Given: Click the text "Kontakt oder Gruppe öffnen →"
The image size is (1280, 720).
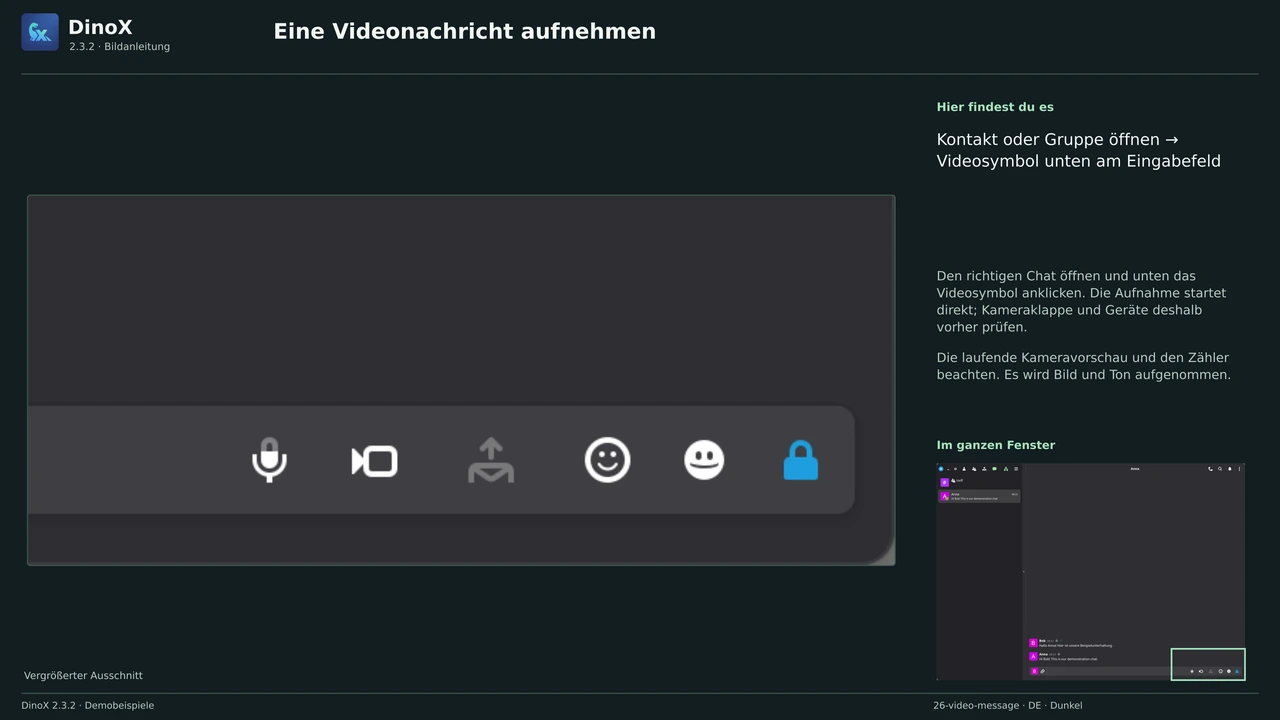Looking at the screenshot, I should coord(1057,139).
